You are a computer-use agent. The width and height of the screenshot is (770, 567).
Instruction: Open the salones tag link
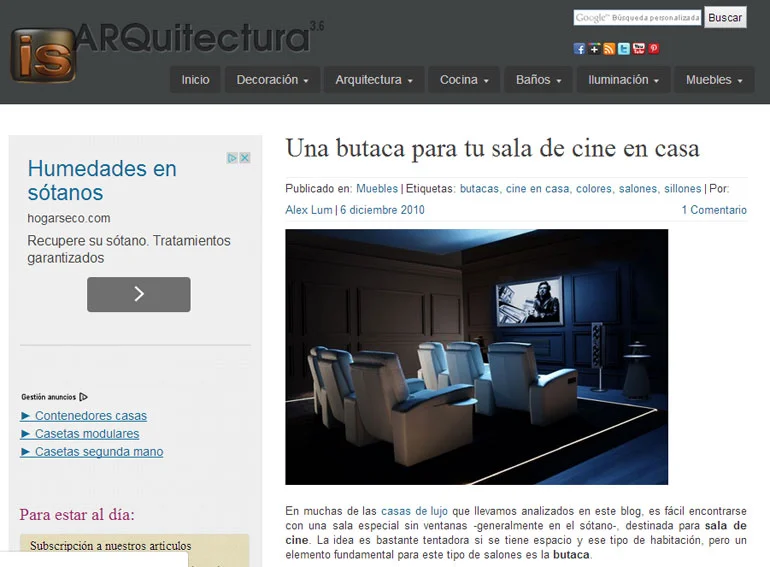[x=637, y=189]
